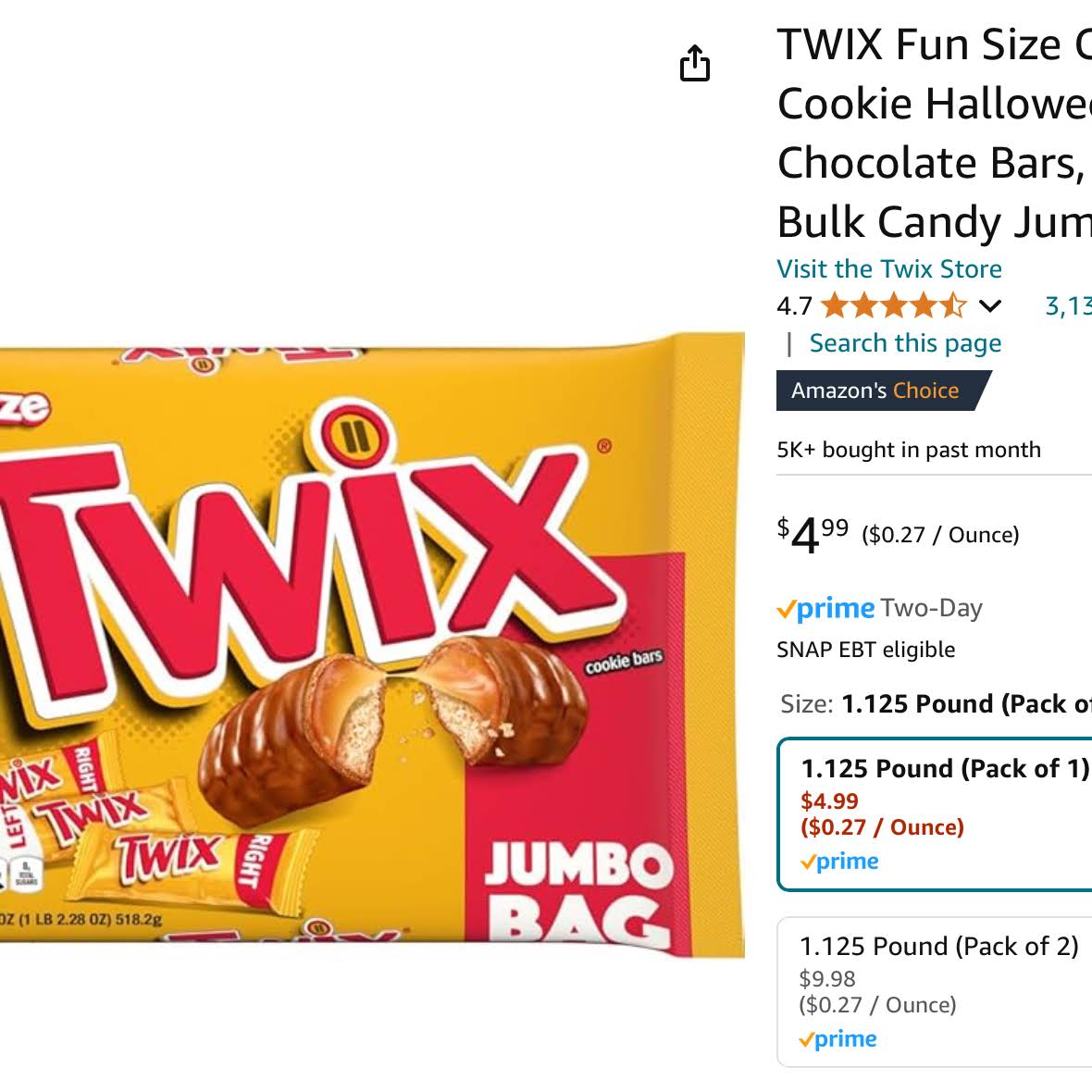This screenshot has height=1092, width=1092.
Task: Click the share icon above product image
Action: click(x=694, y=63)
